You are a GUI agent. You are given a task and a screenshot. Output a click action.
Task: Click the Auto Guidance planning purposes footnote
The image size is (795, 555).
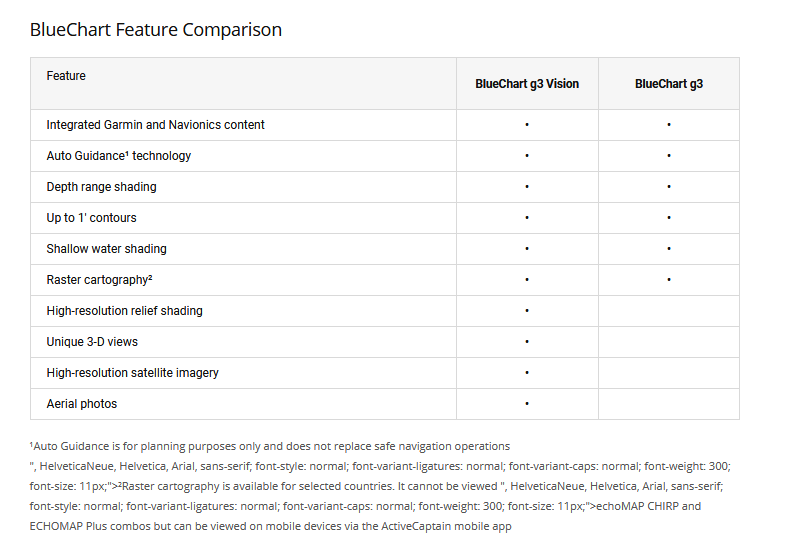270,446
